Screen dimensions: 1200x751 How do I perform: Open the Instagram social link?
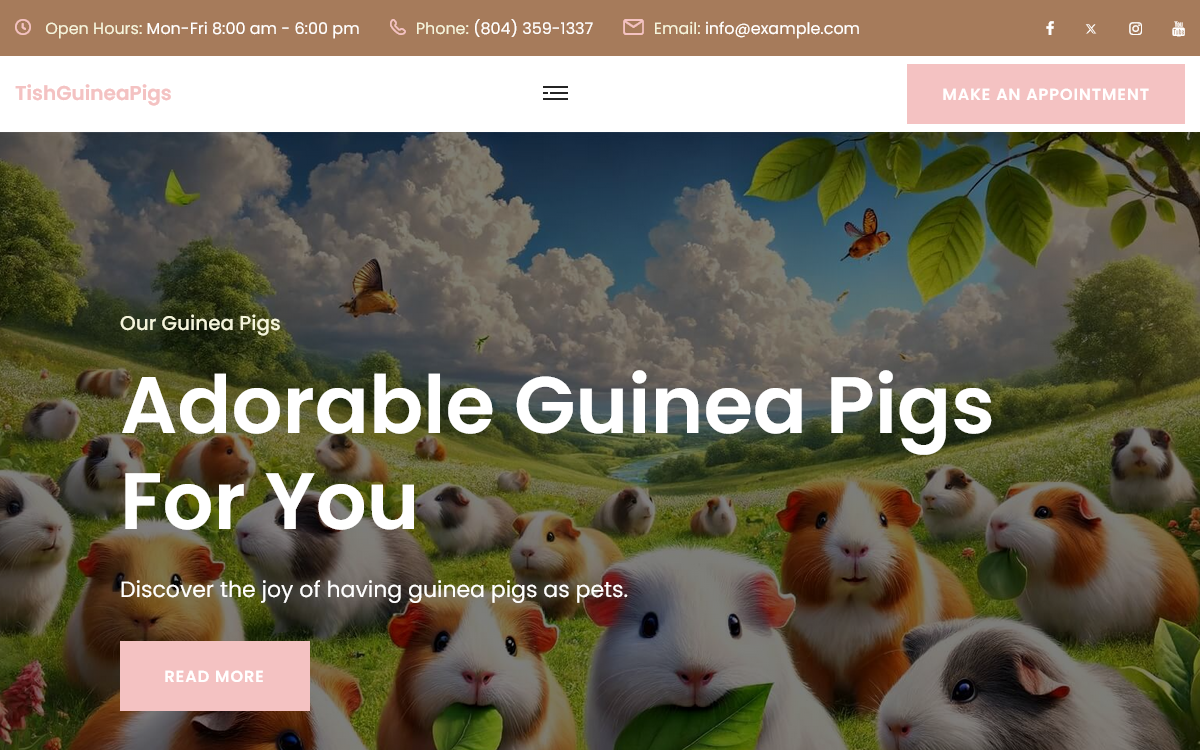pyautogui.click(x=1135, y=28)
